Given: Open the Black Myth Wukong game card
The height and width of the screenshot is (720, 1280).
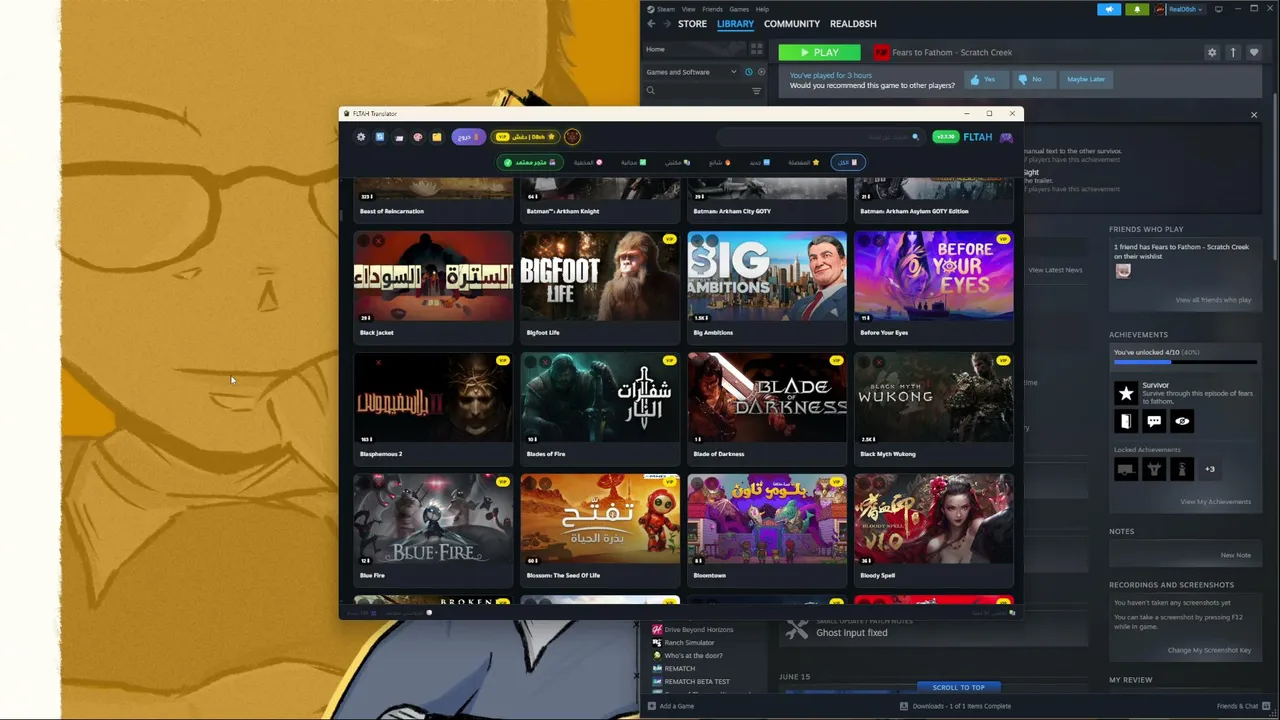Looking at the screenshot, I should pyautogui.click(x=934, y=408).
